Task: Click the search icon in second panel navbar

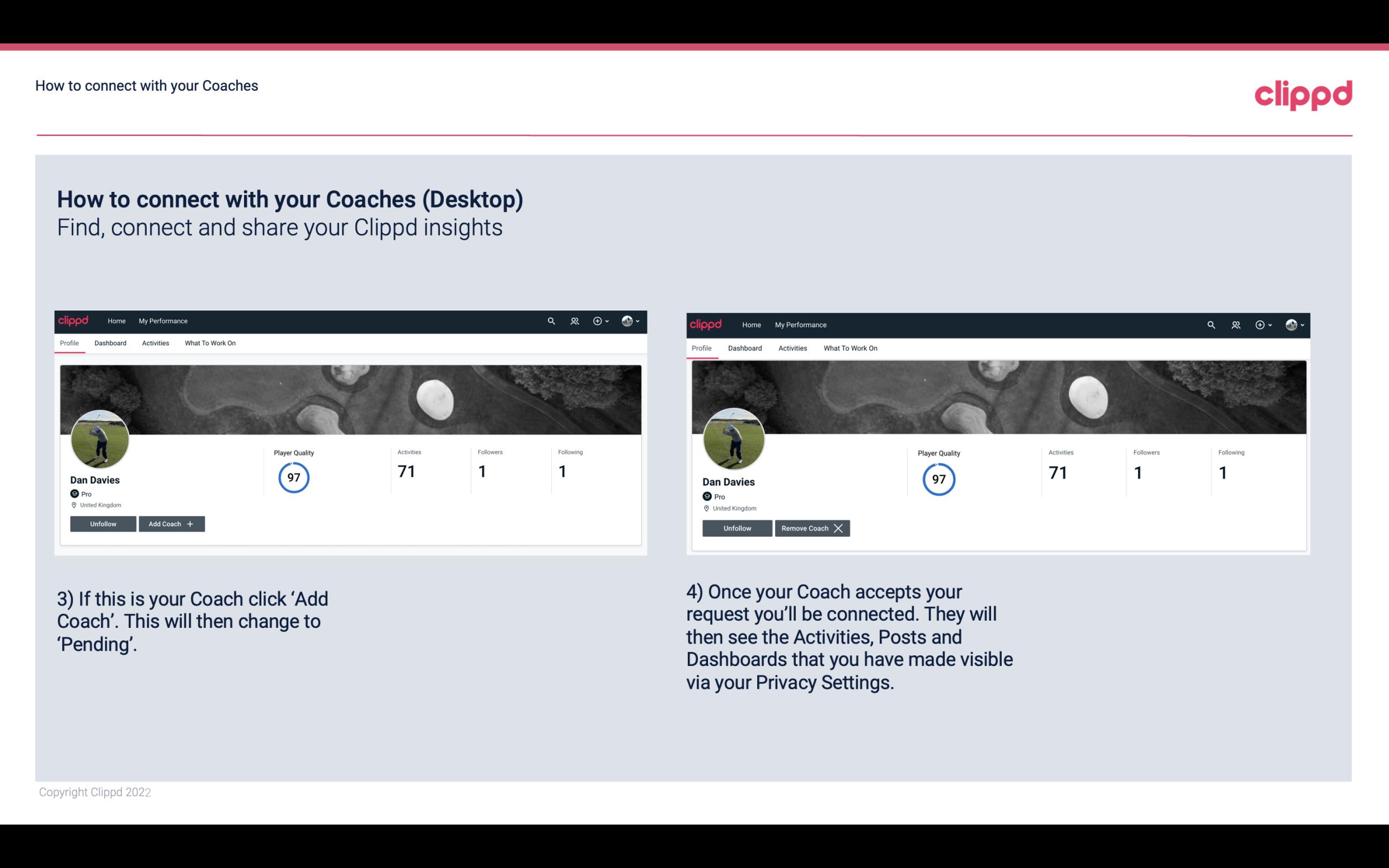Action: [1210, 324]
